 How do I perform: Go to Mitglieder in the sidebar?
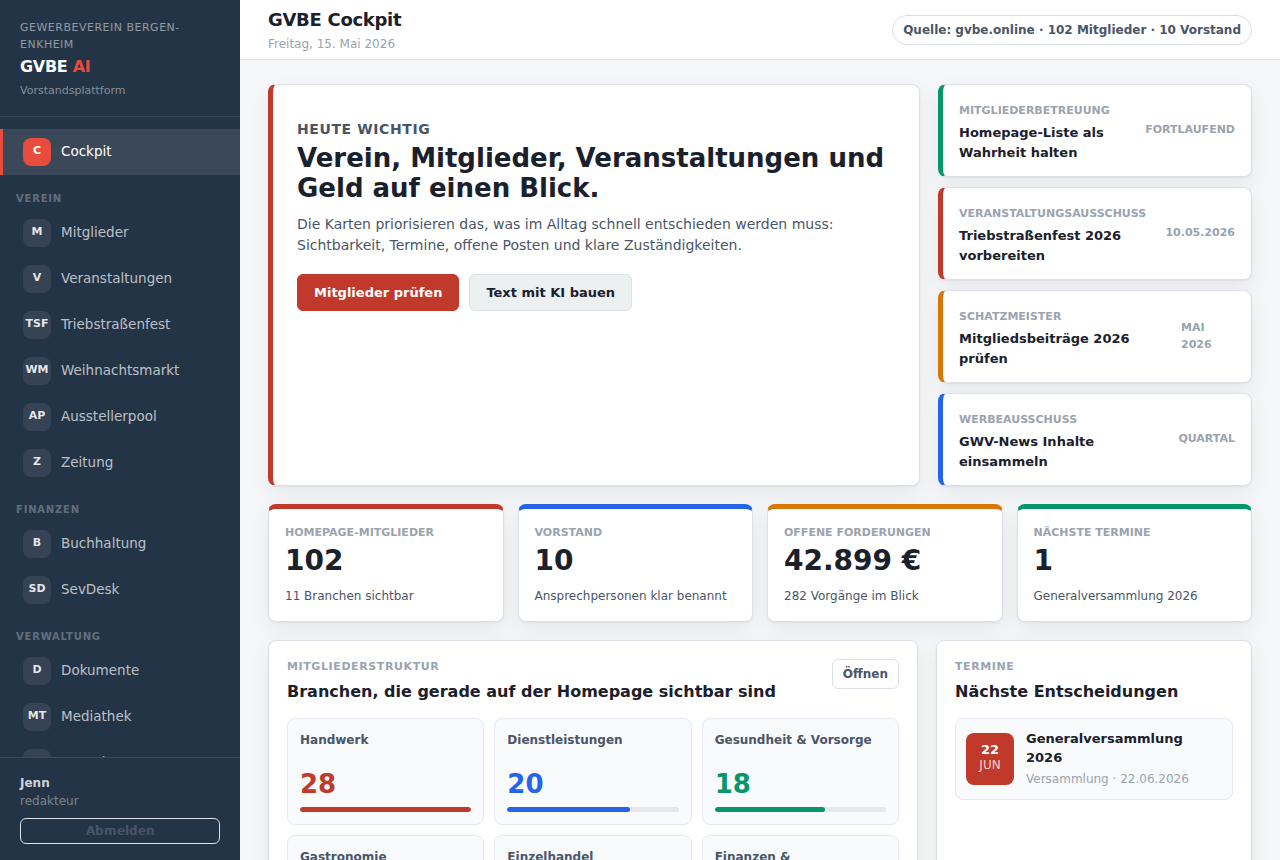[x=120, y=232]
